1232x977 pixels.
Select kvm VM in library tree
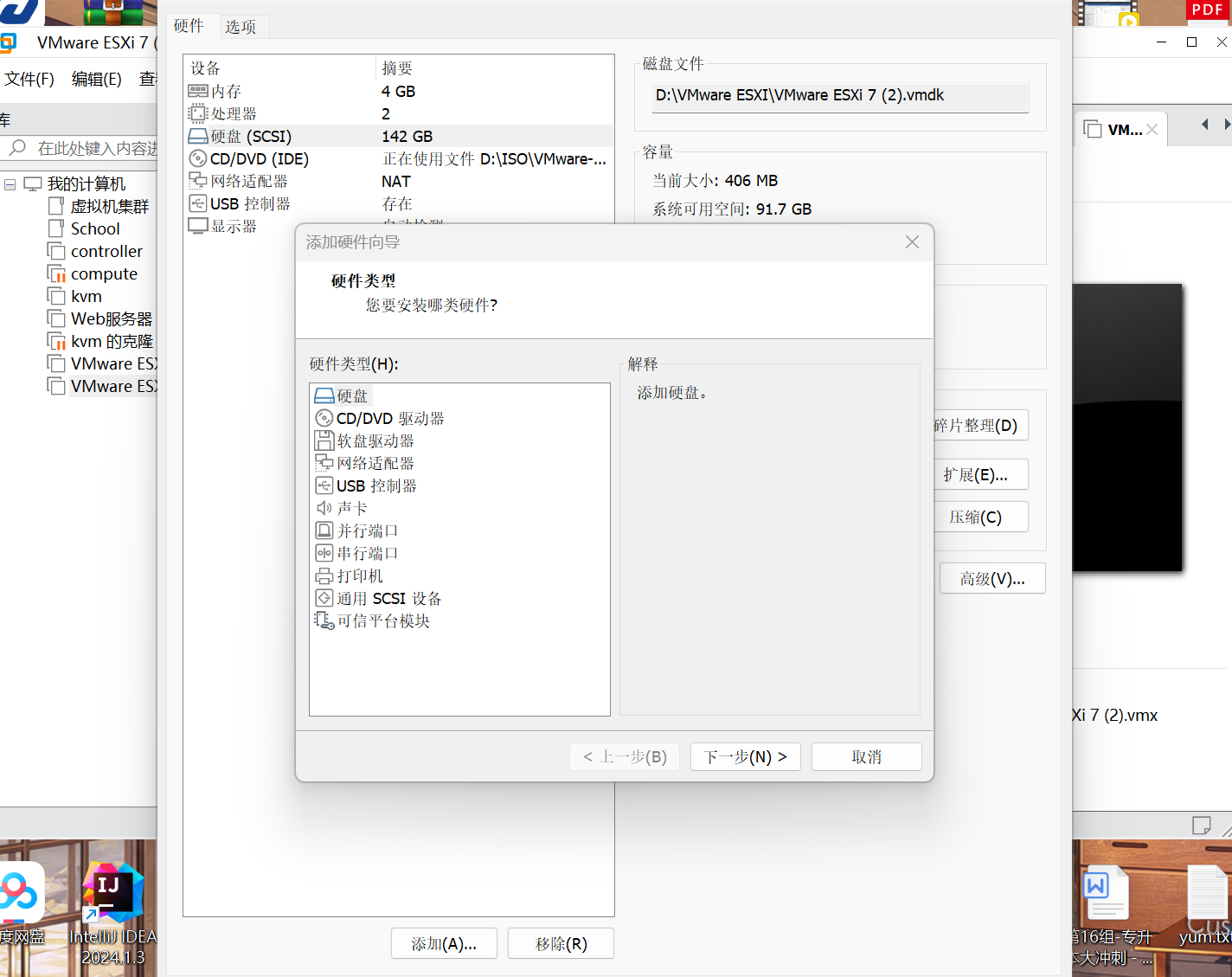(x=87, y=296)
